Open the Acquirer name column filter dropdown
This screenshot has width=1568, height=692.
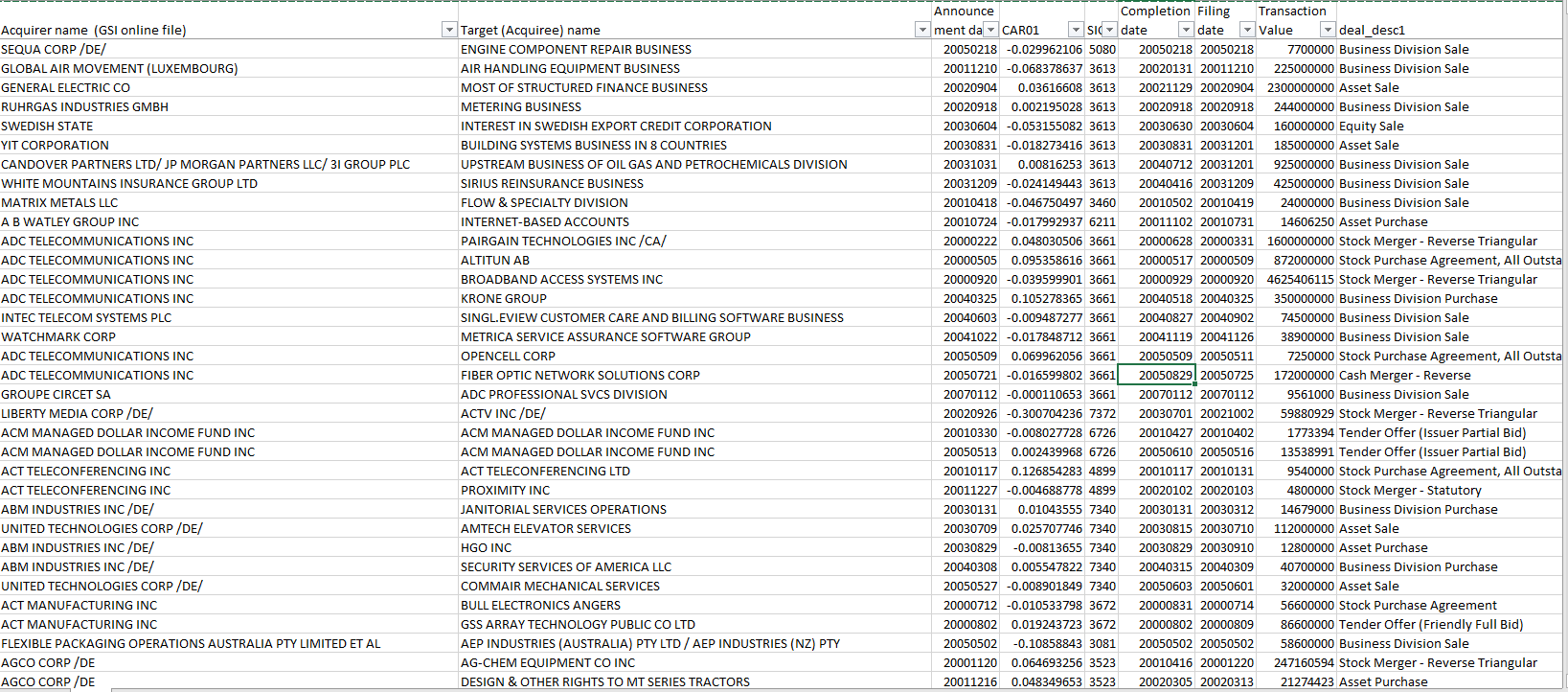pos(449,30)
